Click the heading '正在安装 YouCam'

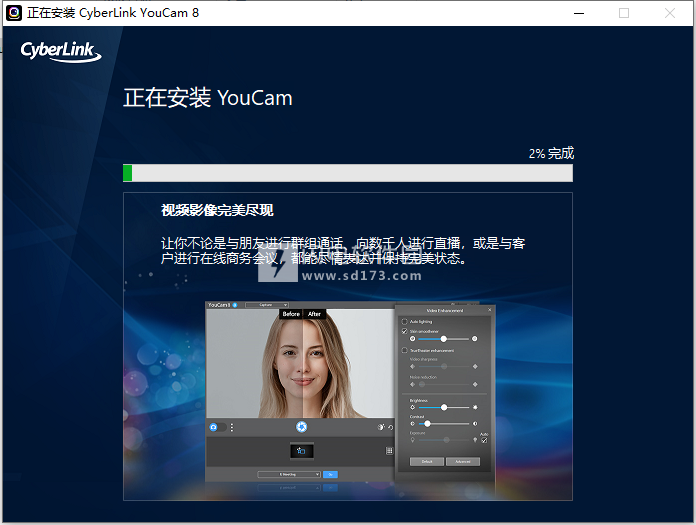pyautogui.click(x=208, y=98)
